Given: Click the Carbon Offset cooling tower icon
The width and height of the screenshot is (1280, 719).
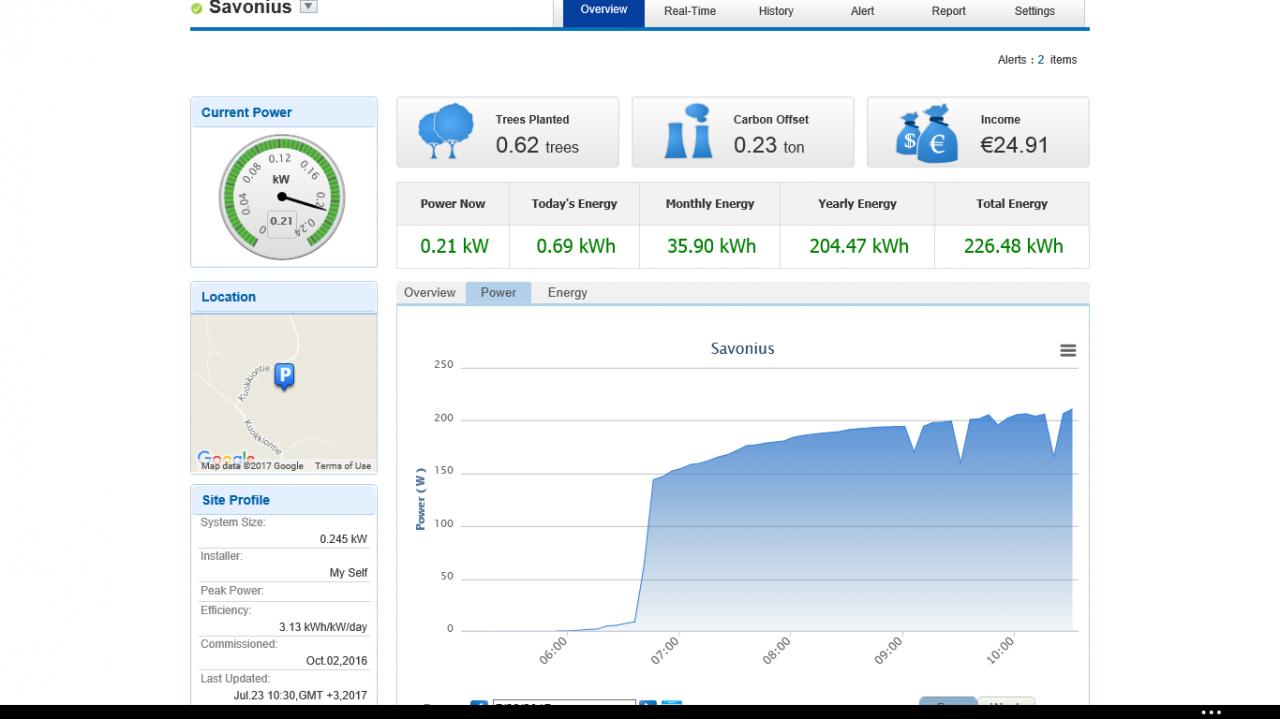Looking at the screenshot, I should click(x=688, y=131).
